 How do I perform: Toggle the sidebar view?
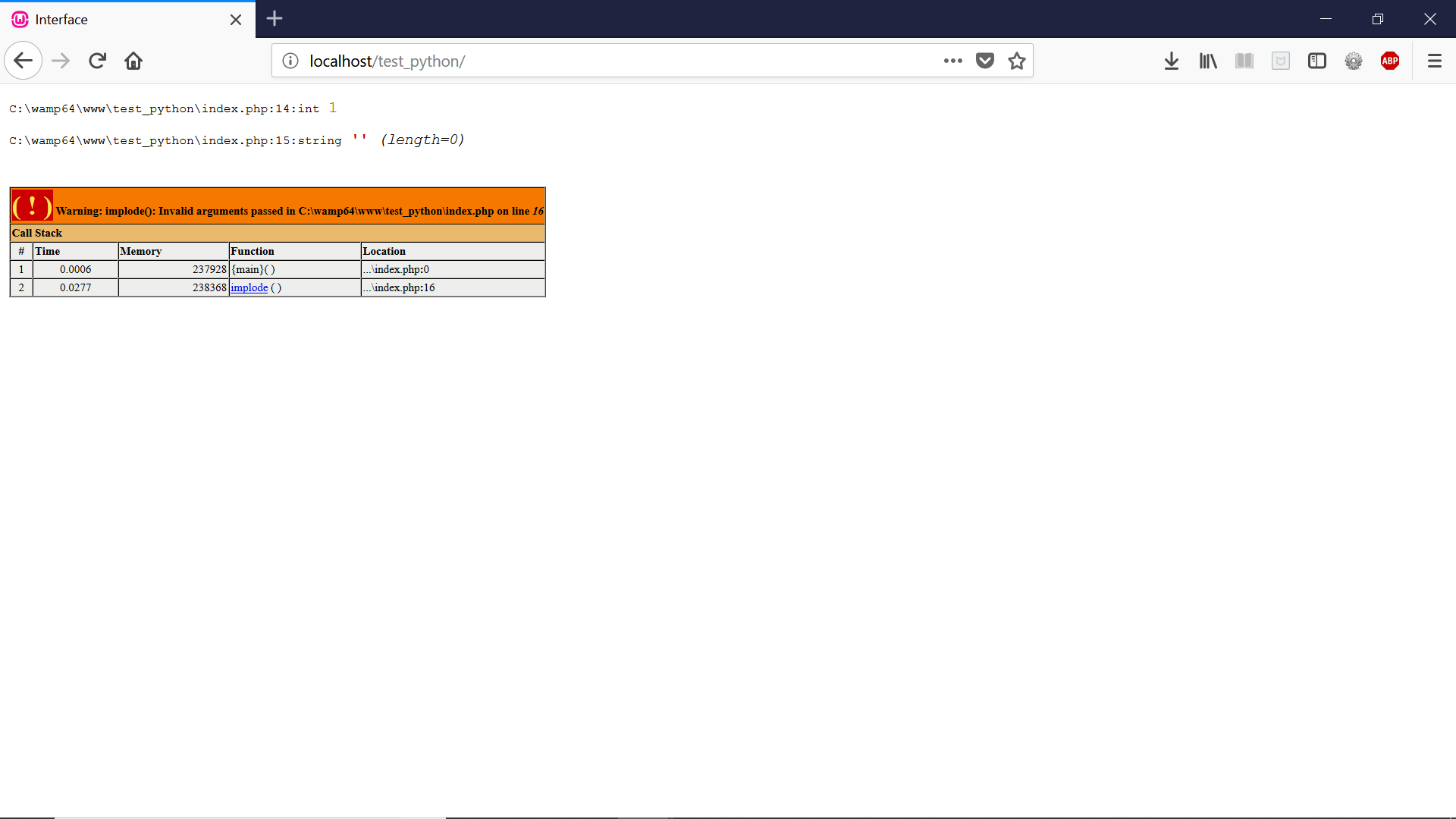point(1317,61)
